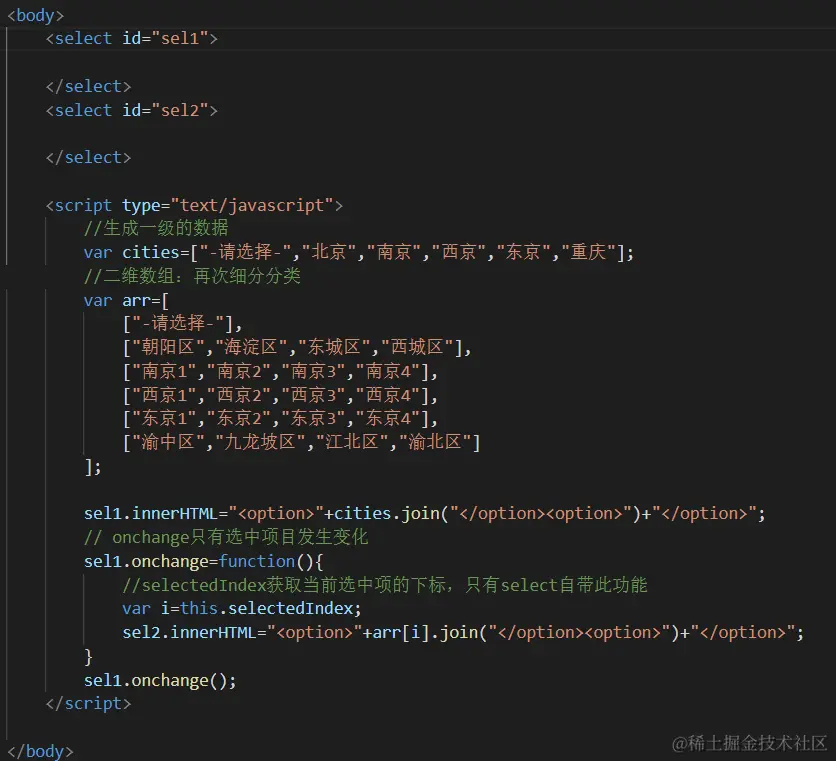Click the sel2.innerHTML assignment line
This screenshot has height=761, width=836.
[x=463, y=632]
